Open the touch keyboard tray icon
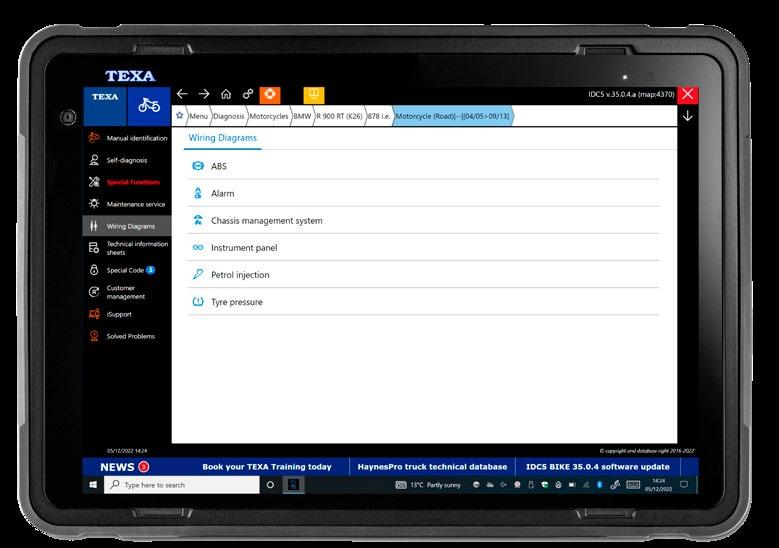The width and height of the screenshot is (779, 548). pos(632,484)
